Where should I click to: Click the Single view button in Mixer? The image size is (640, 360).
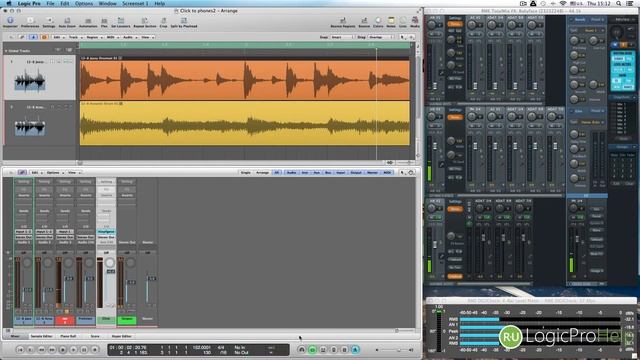[x=245, y=173]
